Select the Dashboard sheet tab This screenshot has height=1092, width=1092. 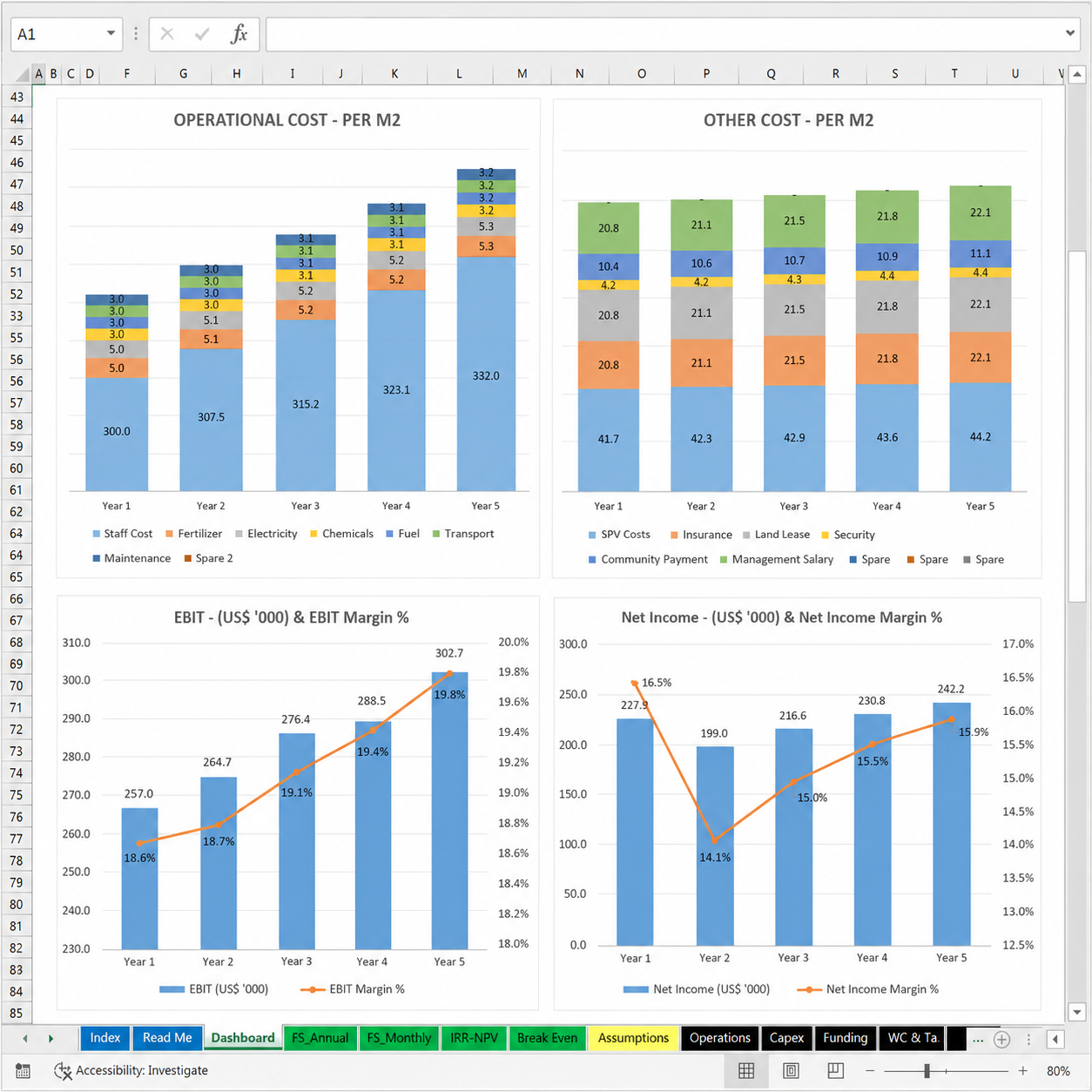(x=243, y=1038)
